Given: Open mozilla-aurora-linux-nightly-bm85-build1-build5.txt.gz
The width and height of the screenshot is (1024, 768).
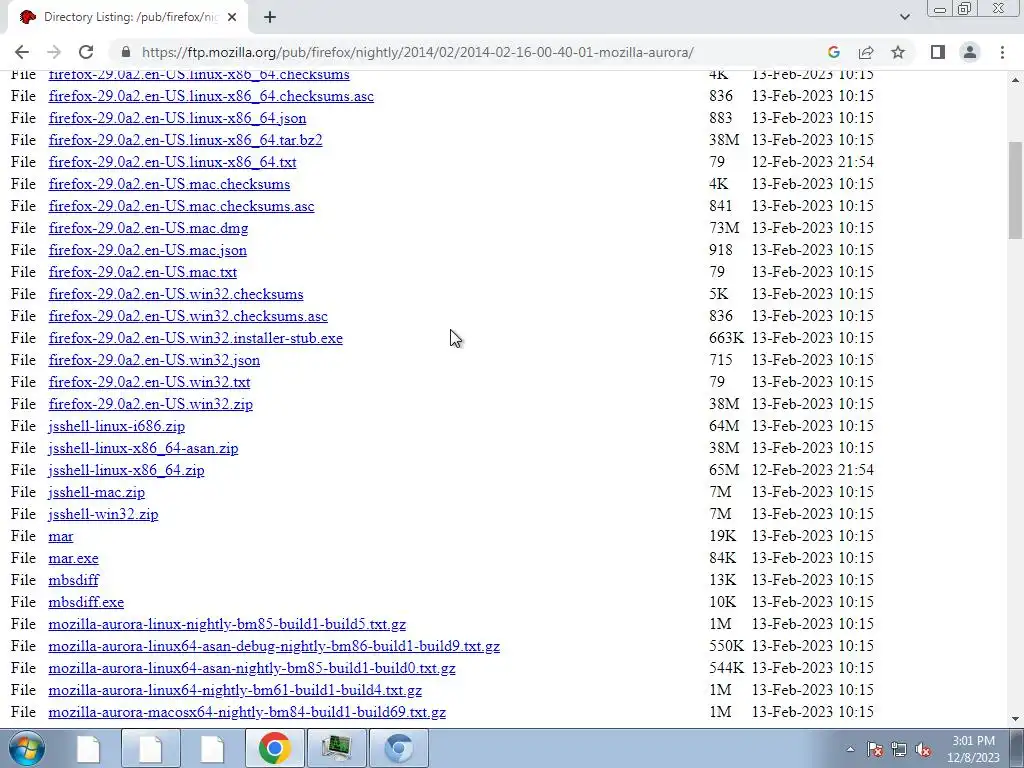Looking at the screenshot, I should pos(227,624).
